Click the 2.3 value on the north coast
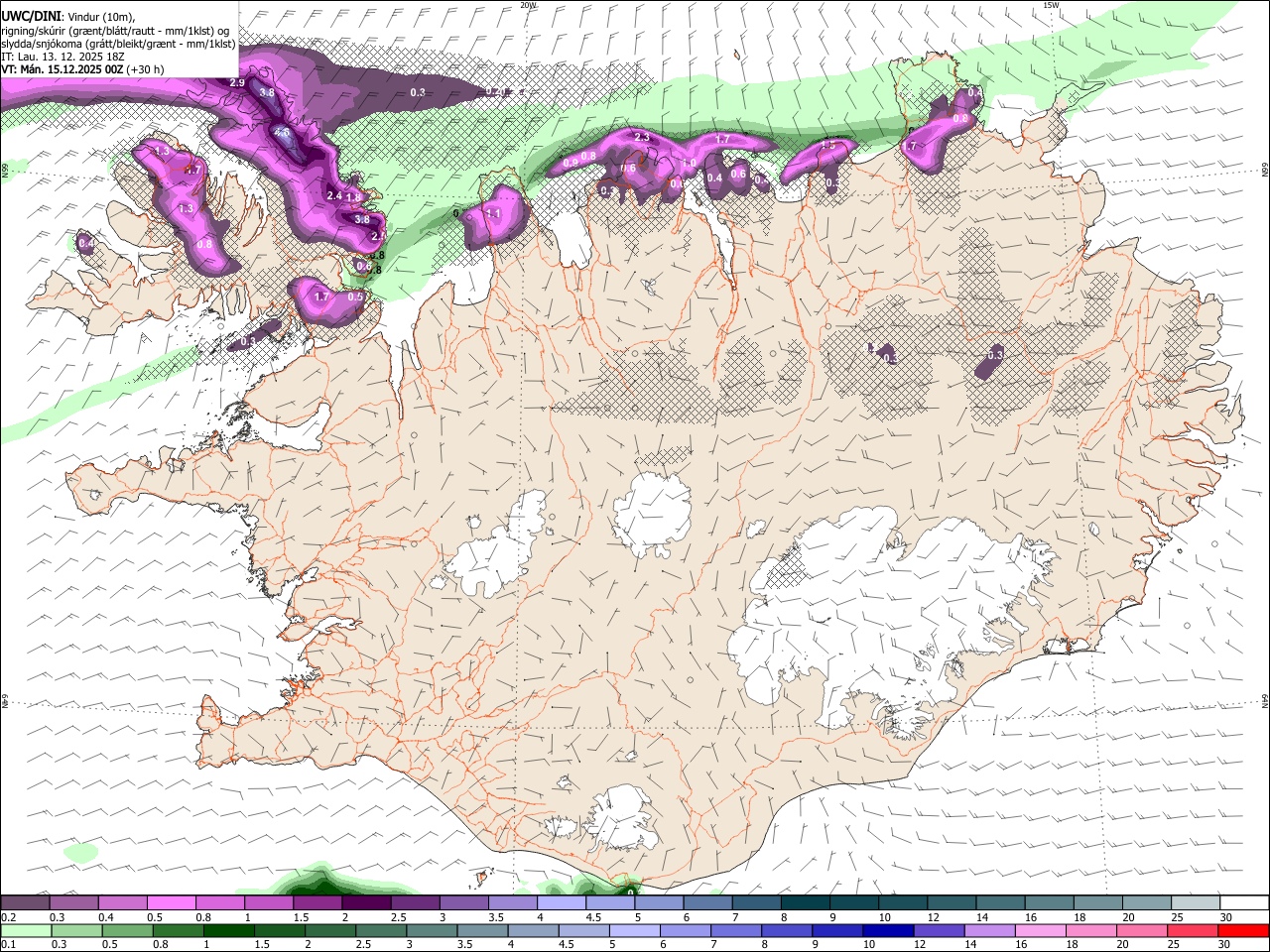 click(642, 137)
